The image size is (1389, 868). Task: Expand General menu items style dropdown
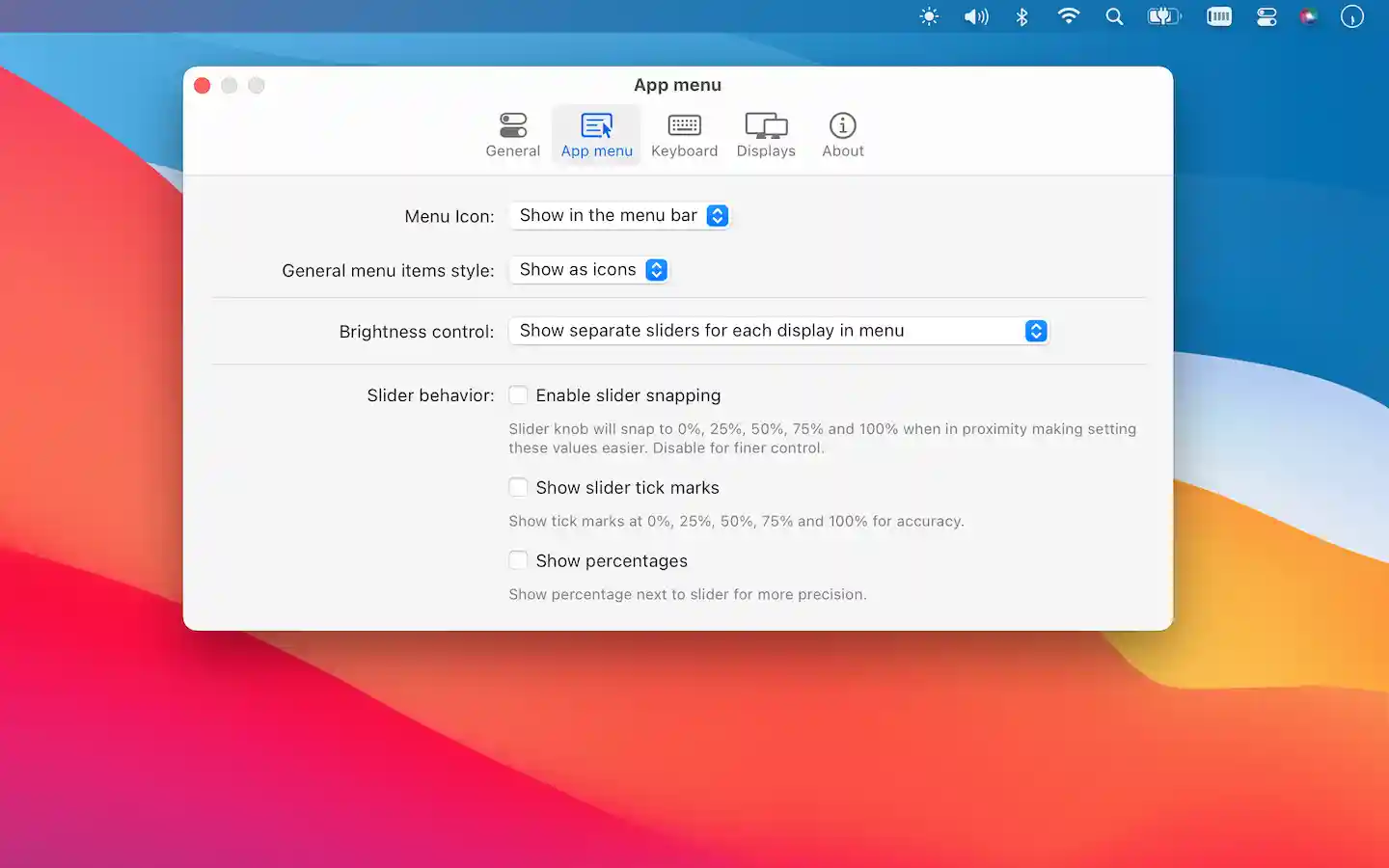click(588, 270)
